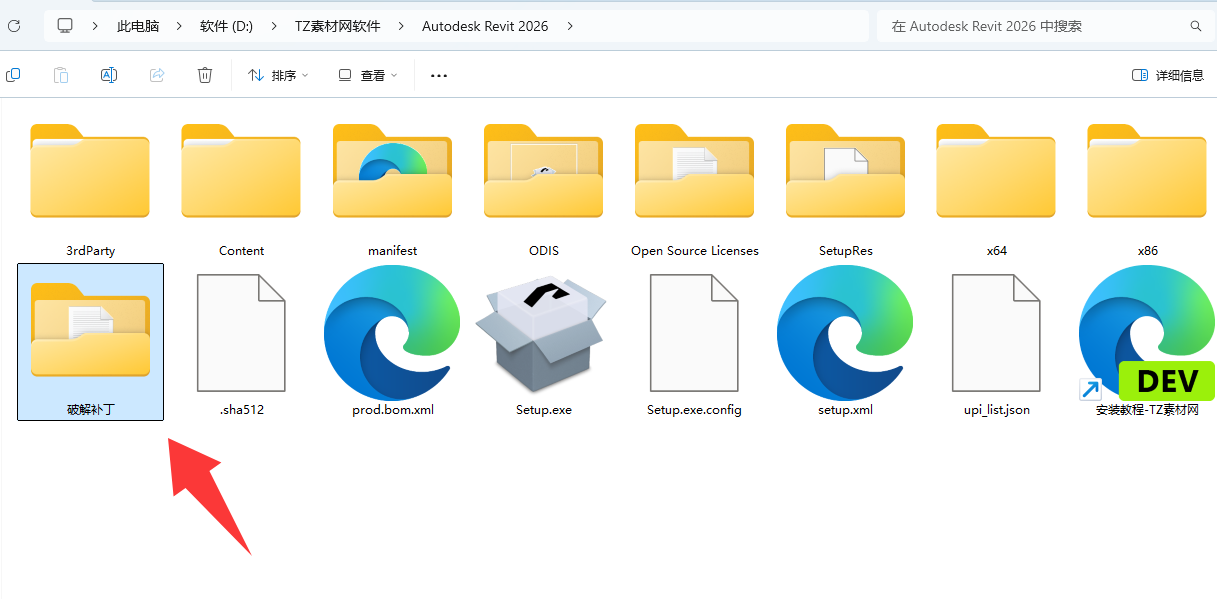The height and width of the screenshot is (599, 1217).
Task: Open the 查看 view dropdown
Action: [x=368, y=75]
